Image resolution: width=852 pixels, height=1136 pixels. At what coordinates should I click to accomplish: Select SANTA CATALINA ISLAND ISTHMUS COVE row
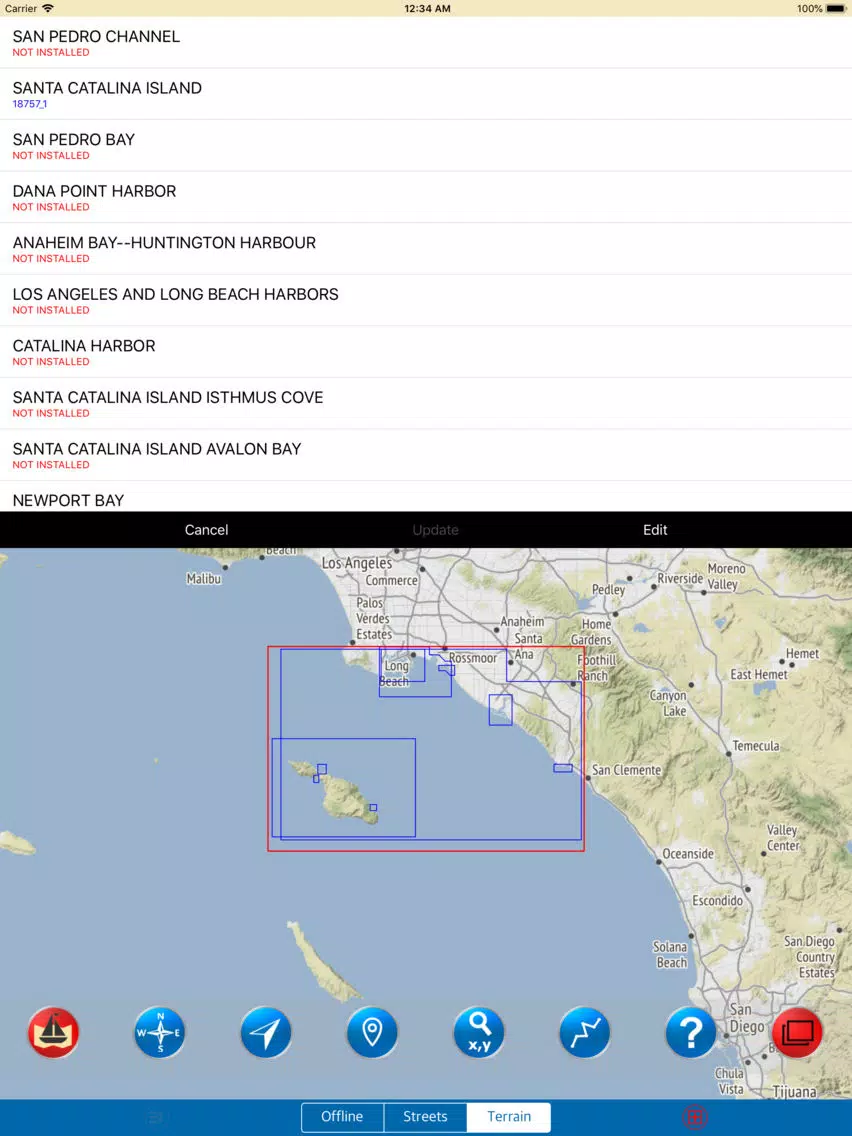click(x=426, y=403)
